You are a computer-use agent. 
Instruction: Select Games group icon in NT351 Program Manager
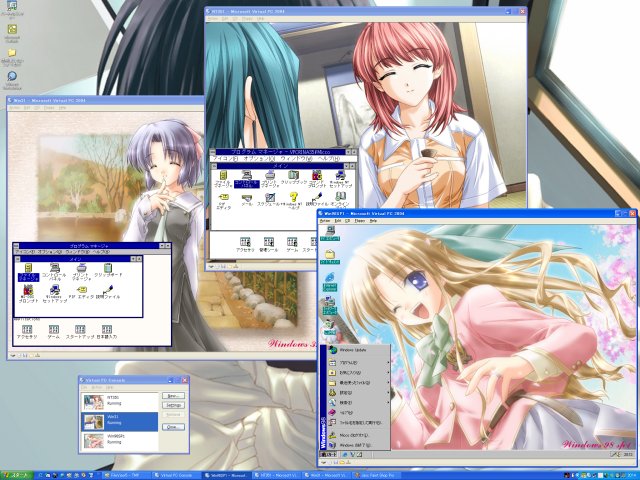coord(292,245)
